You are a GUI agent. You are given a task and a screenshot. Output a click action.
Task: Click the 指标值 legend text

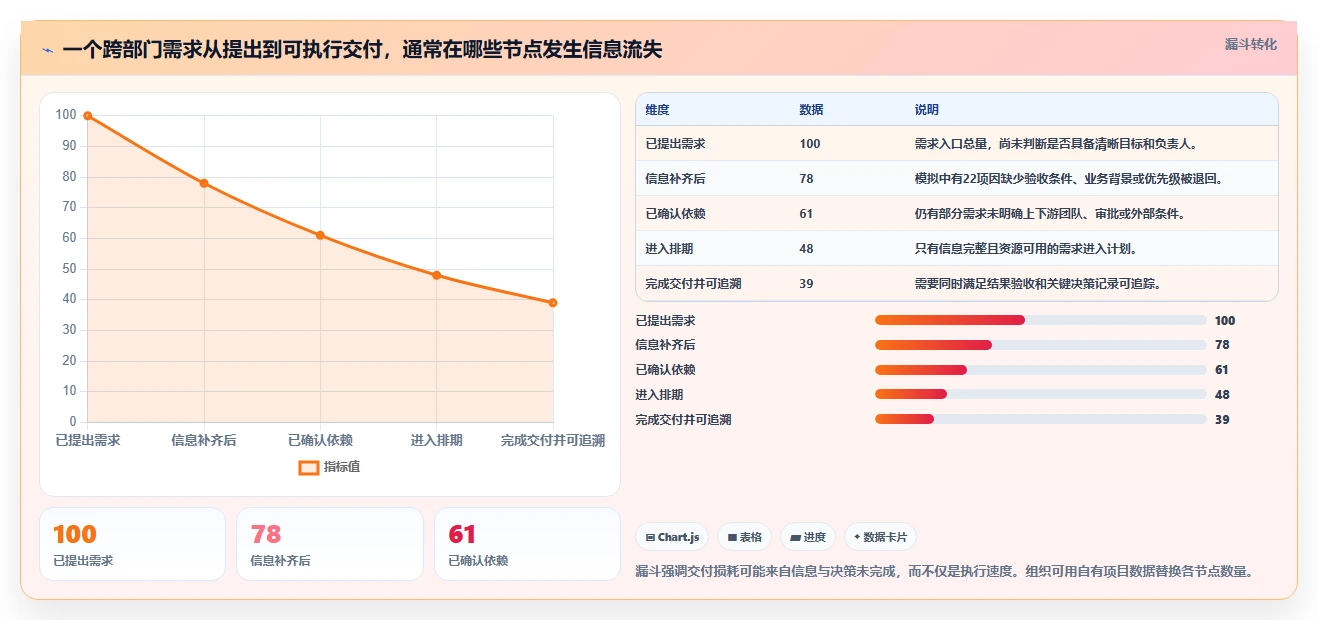(342, 467)
